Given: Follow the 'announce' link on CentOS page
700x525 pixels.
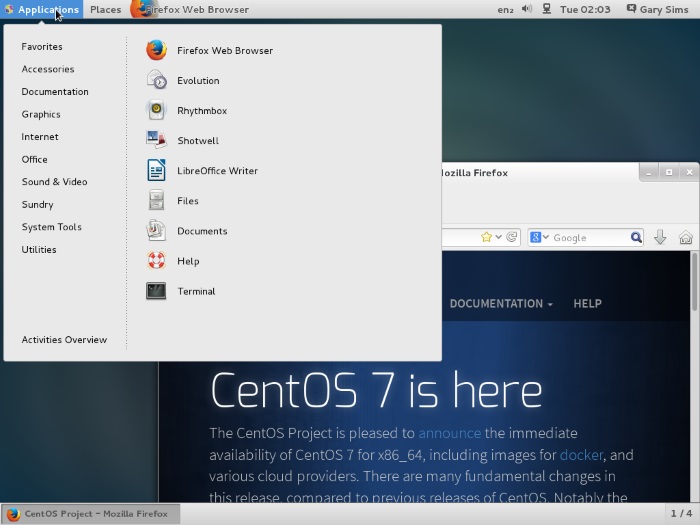Looking at the screenshot, I should point(450,433).
